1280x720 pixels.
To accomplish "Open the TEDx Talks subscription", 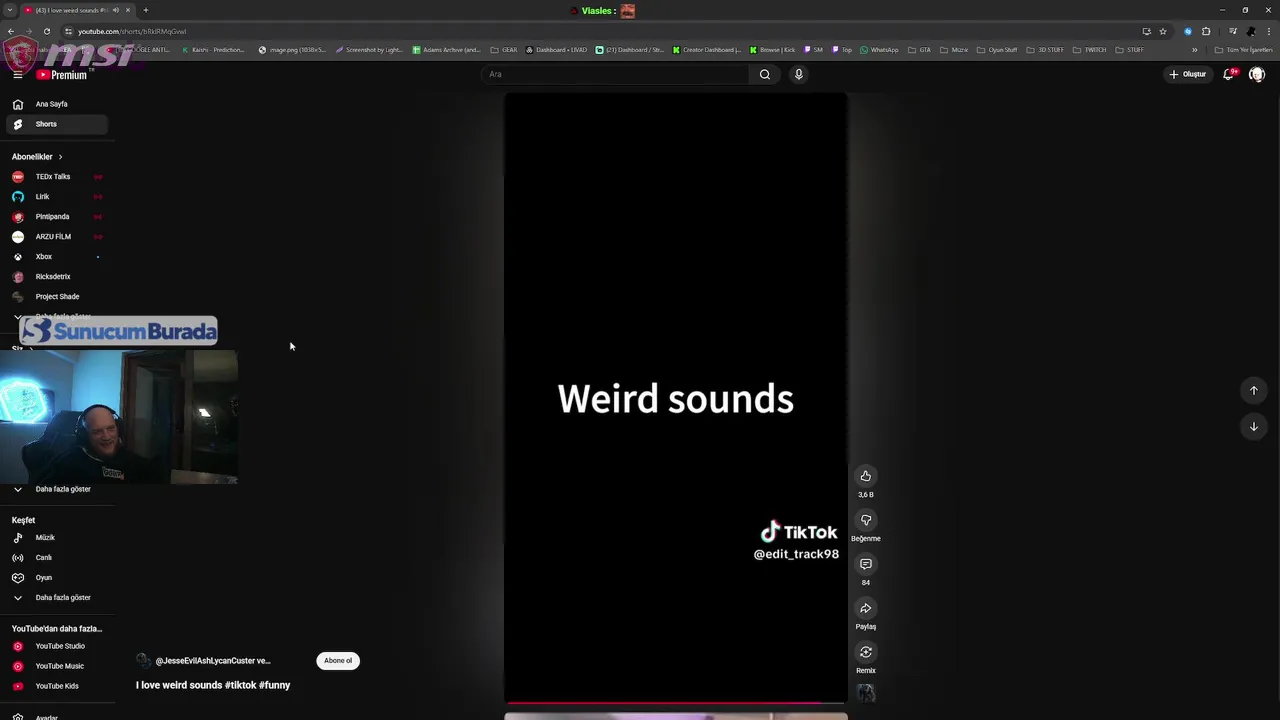I will point(58,177).
